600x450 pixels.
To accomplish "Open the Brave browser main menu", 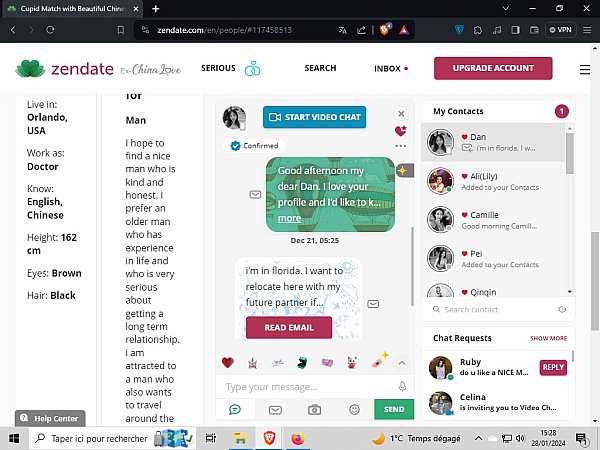I will tap(587, 30).
